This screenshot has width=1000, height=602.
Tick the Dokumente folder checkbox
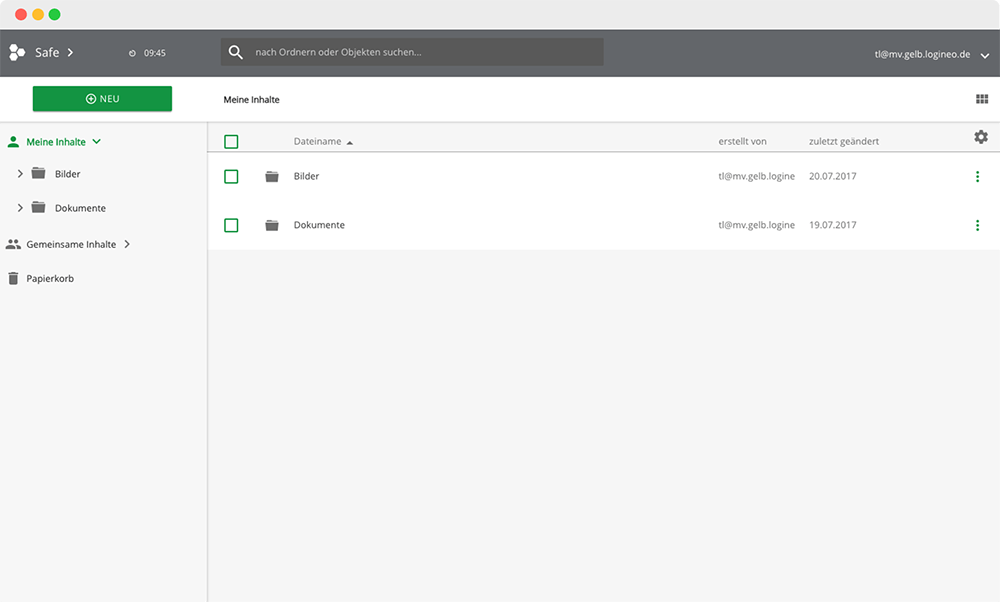click(x=231, y=226)
